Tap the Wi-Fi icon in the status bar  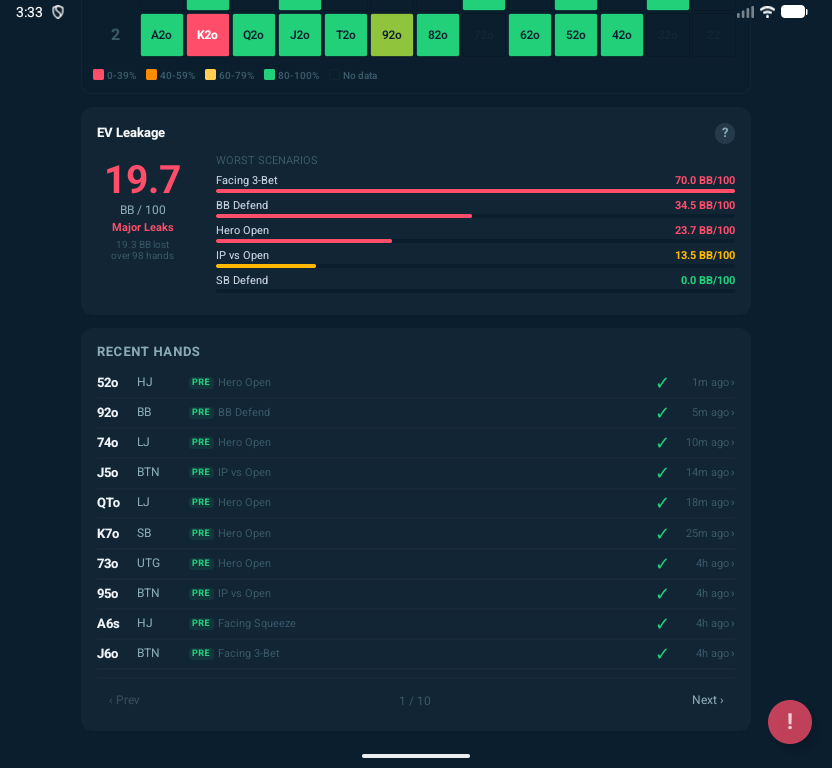tap(767, 12)
